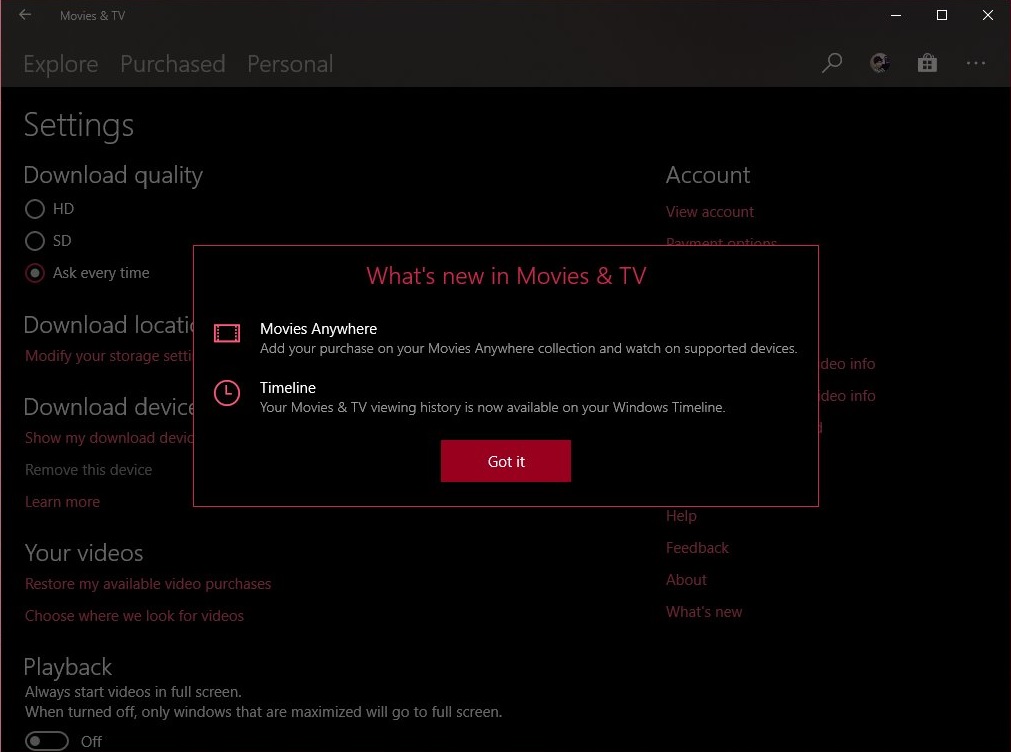This screenshot has width=1011, height=752.
Task: Click the Movies Anywhere film icon
Action: tap(227, 333)
